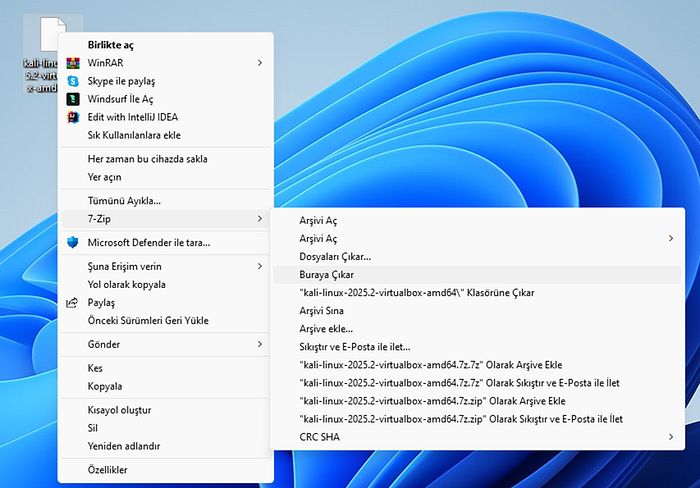Select Şuna Erişim verin
Image resolution: width=700 pixels, height=488 pixels.
pyautogui.click(x=166, y=267)
